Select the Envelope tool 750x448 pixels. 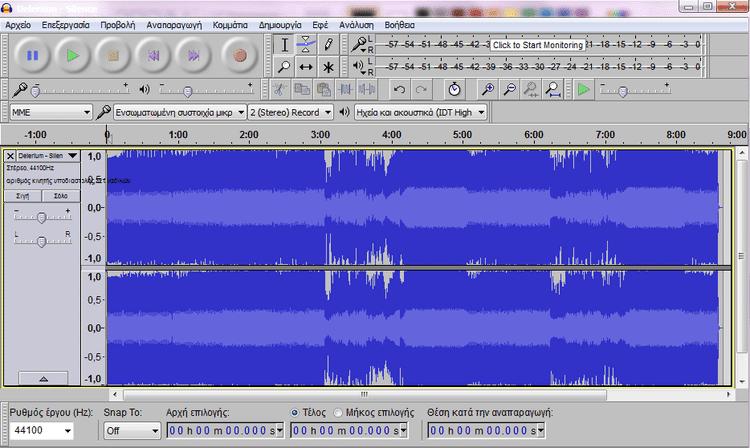[x=306, y=45]
